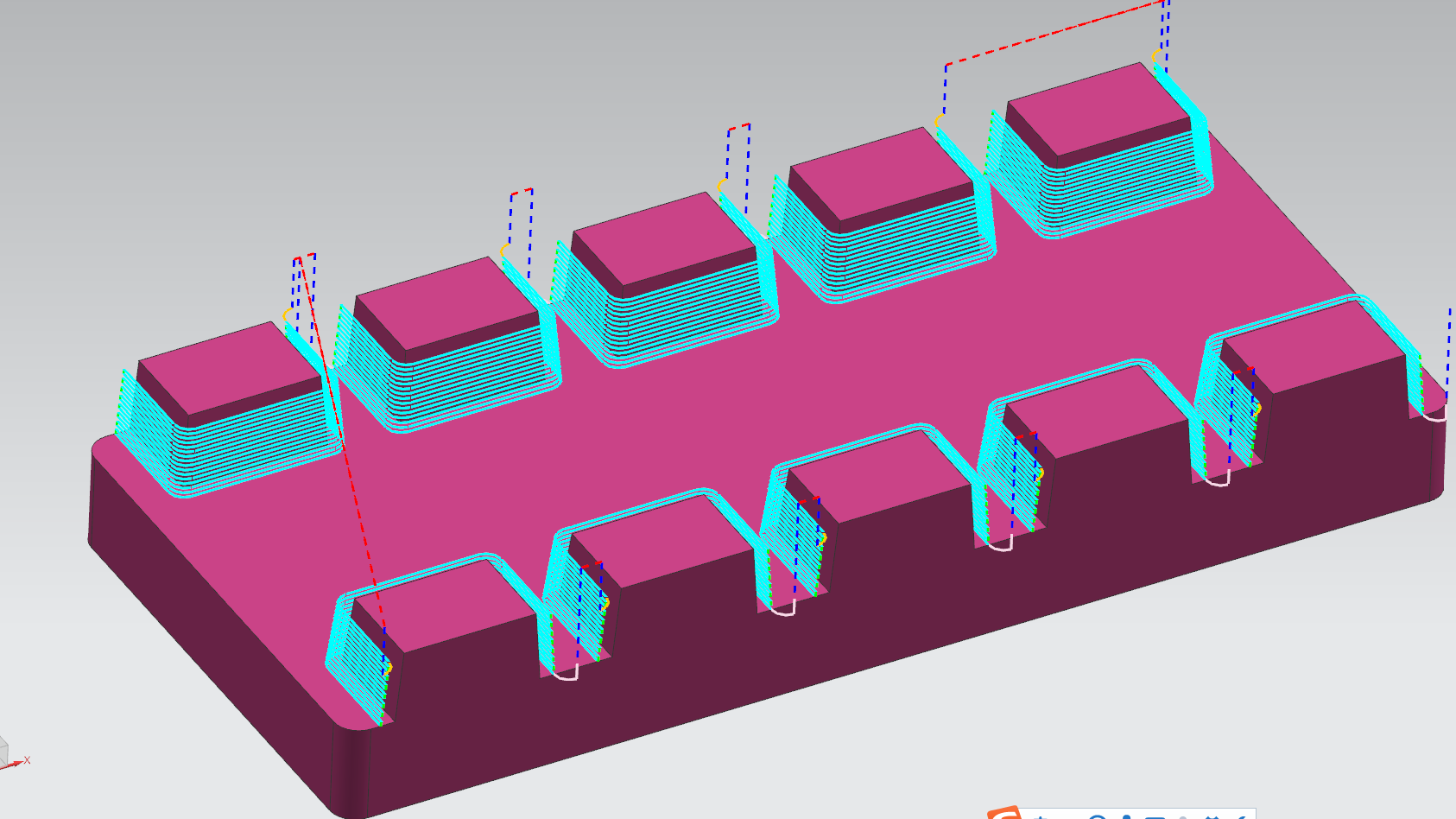Click the long red dashed rapid line at top
This screenshot has height=819, width=1456.
click(x=1054, y=33)
